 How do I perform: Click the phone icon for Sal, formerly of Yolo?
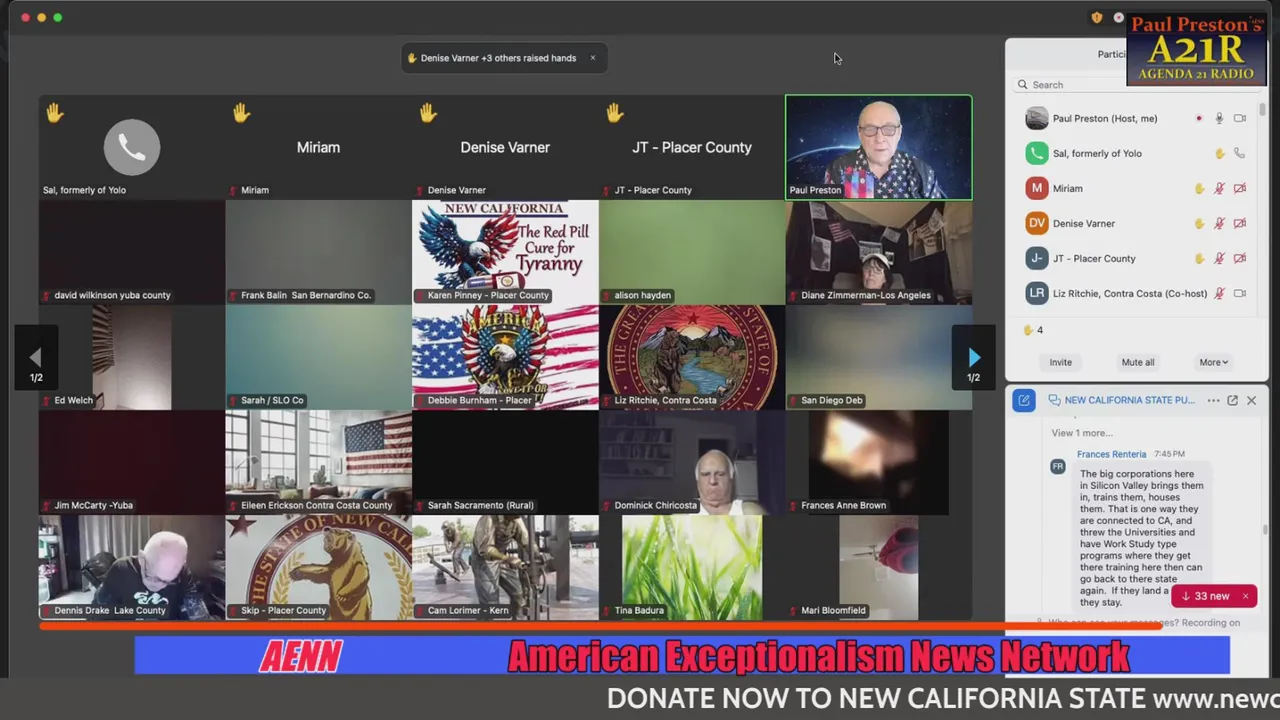tap(1240, 153)
